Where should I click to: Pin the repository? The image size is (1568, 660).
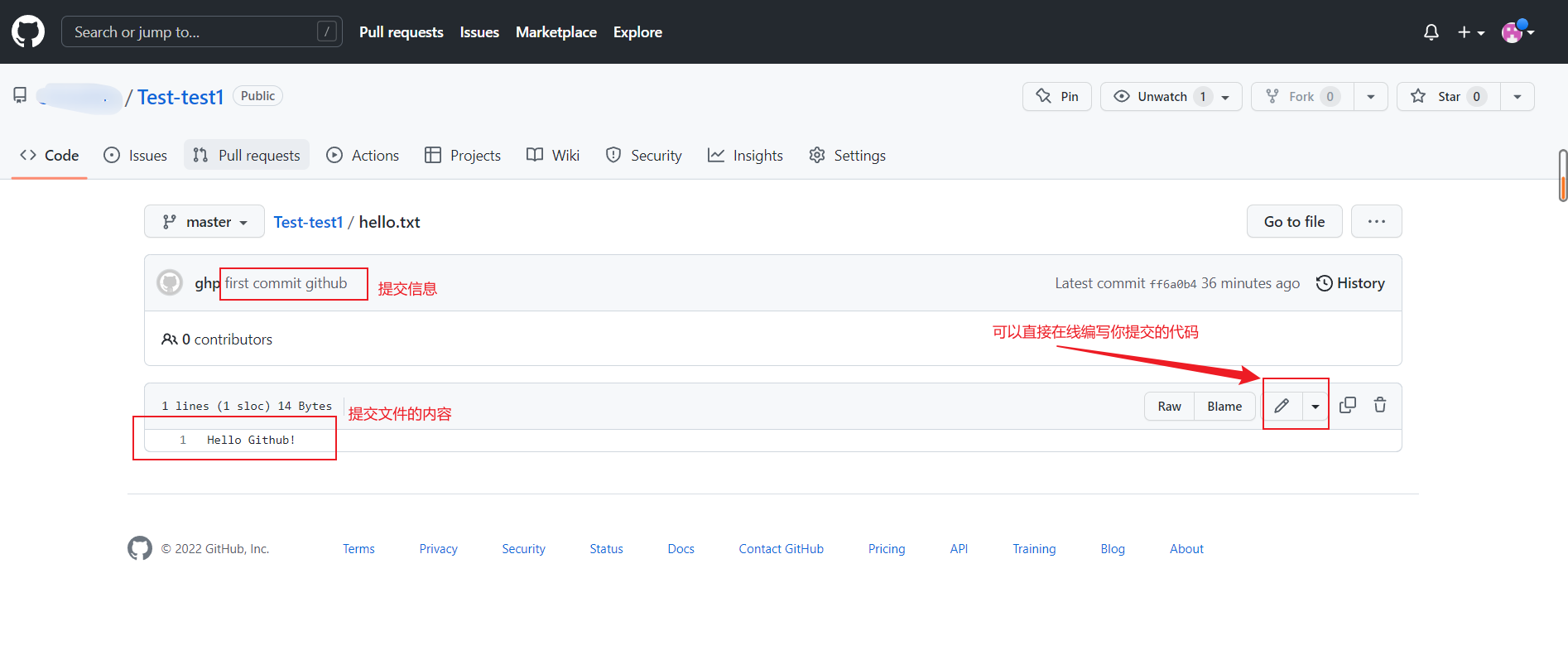(x=1057, y=96)
